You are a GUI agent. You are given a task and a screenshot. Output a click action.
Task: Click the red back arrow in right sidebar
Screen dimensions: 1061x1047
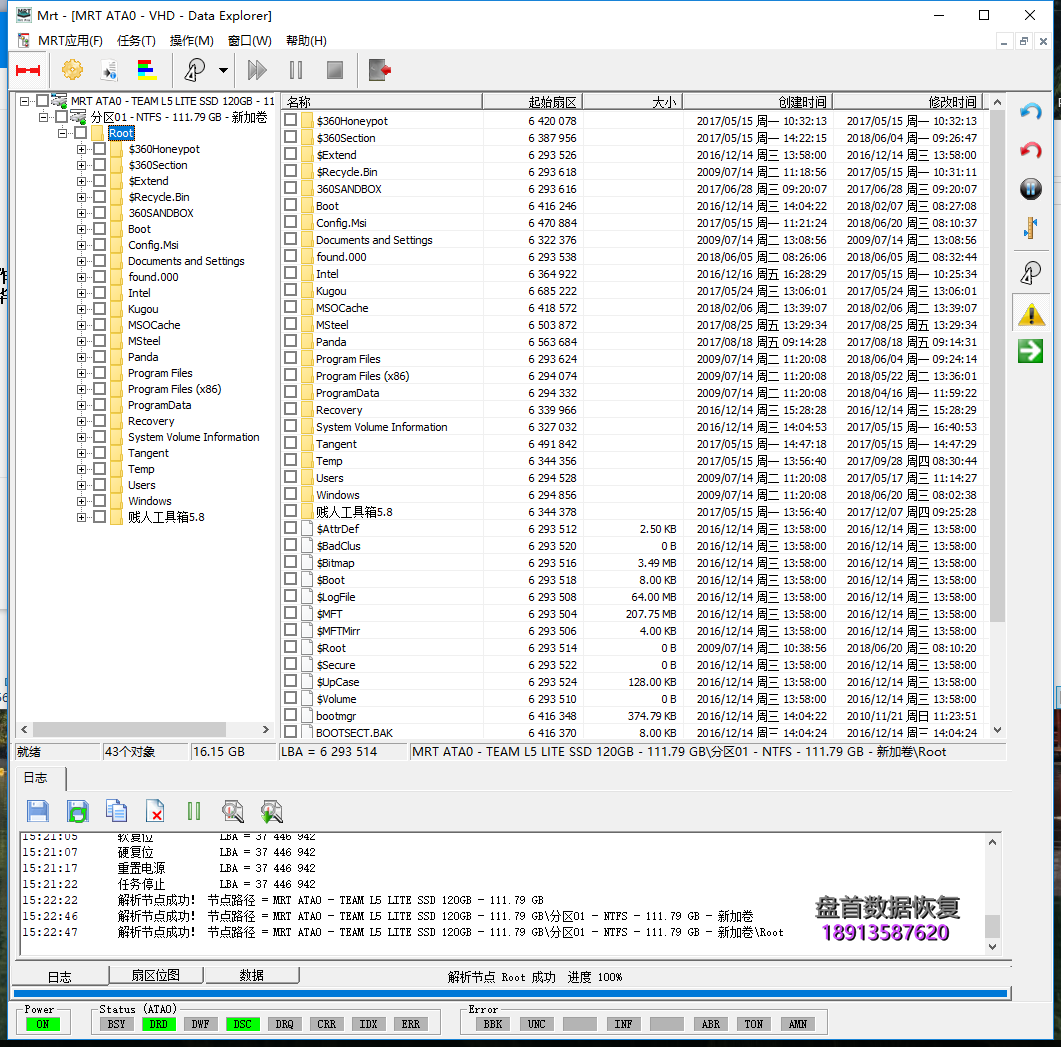pyautogui.click(x=1030, y=150)
